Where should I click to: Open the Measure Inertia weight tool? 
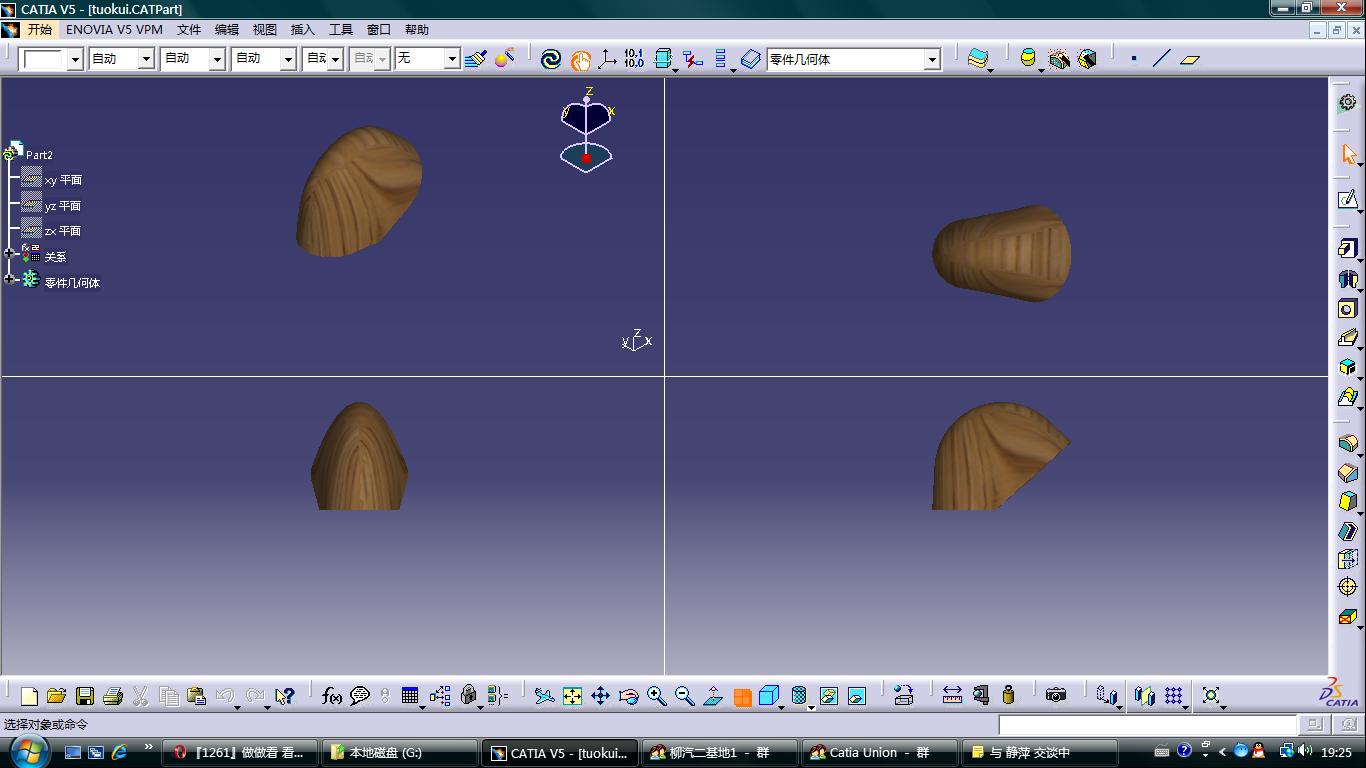point(1008,695)
